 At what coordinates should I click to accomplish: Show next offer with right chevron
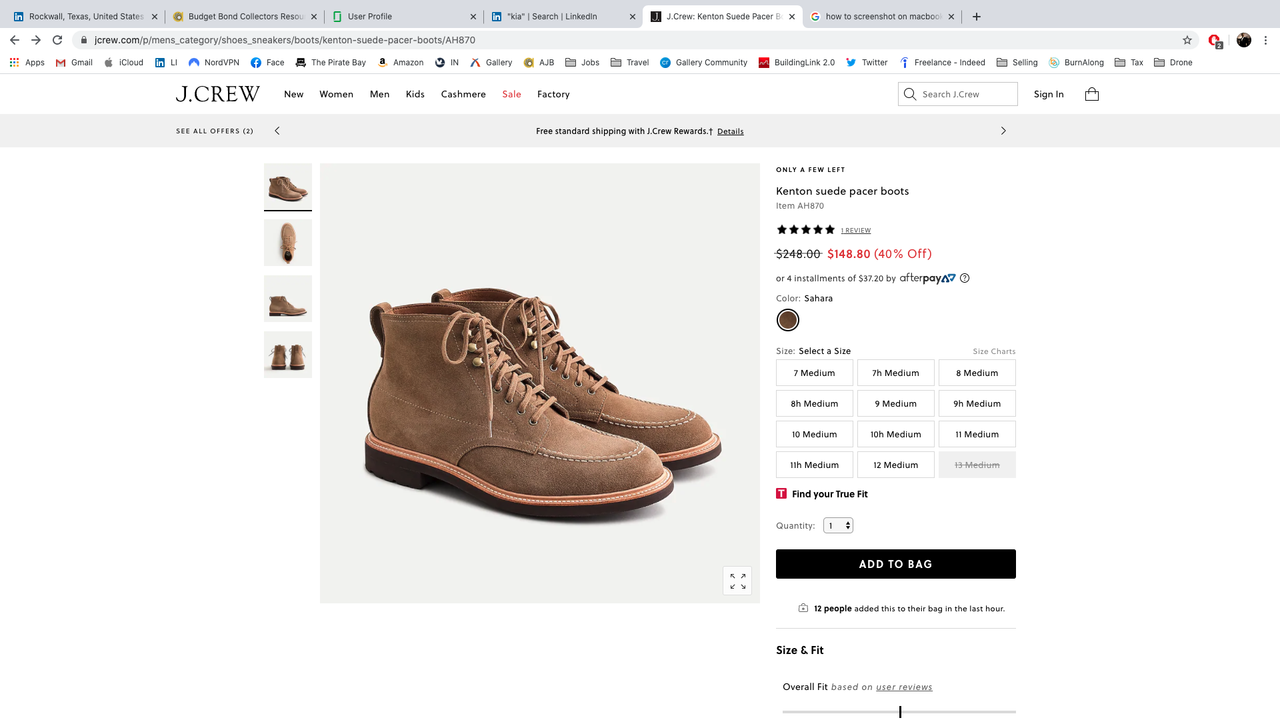(x=1003, y=131)
